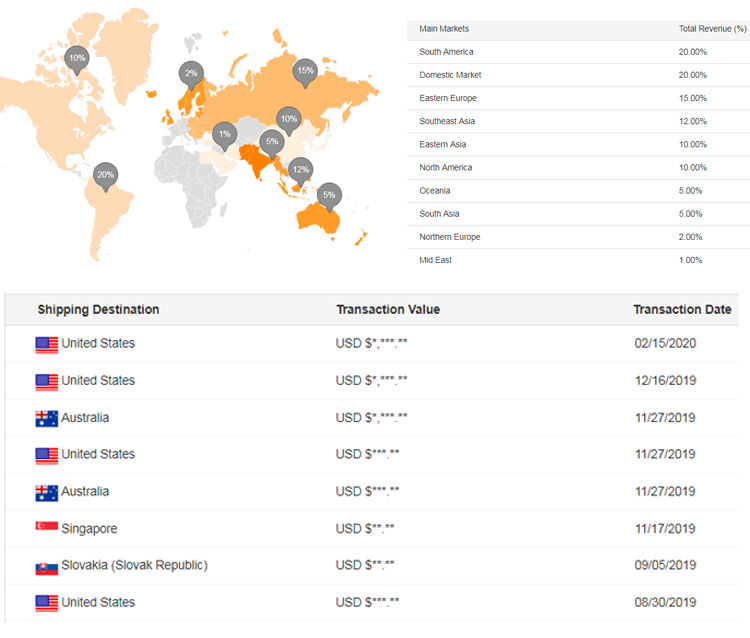Image resolution: width=750 pixels, height=638 pixels.
Task: Click the 10% pin over North America
Action: click(x=77, y=59)
